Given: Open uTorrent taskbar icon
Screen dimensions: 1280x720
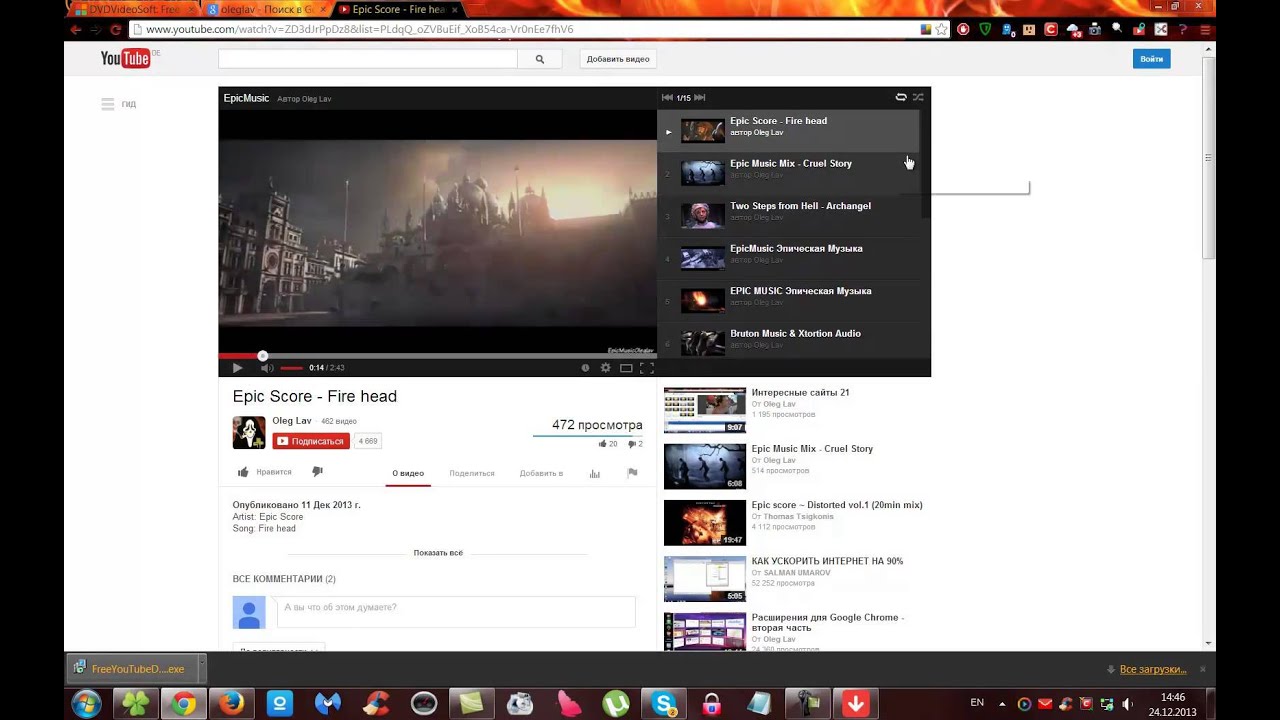Looking at the screenshot, I should tap(616, 704).
